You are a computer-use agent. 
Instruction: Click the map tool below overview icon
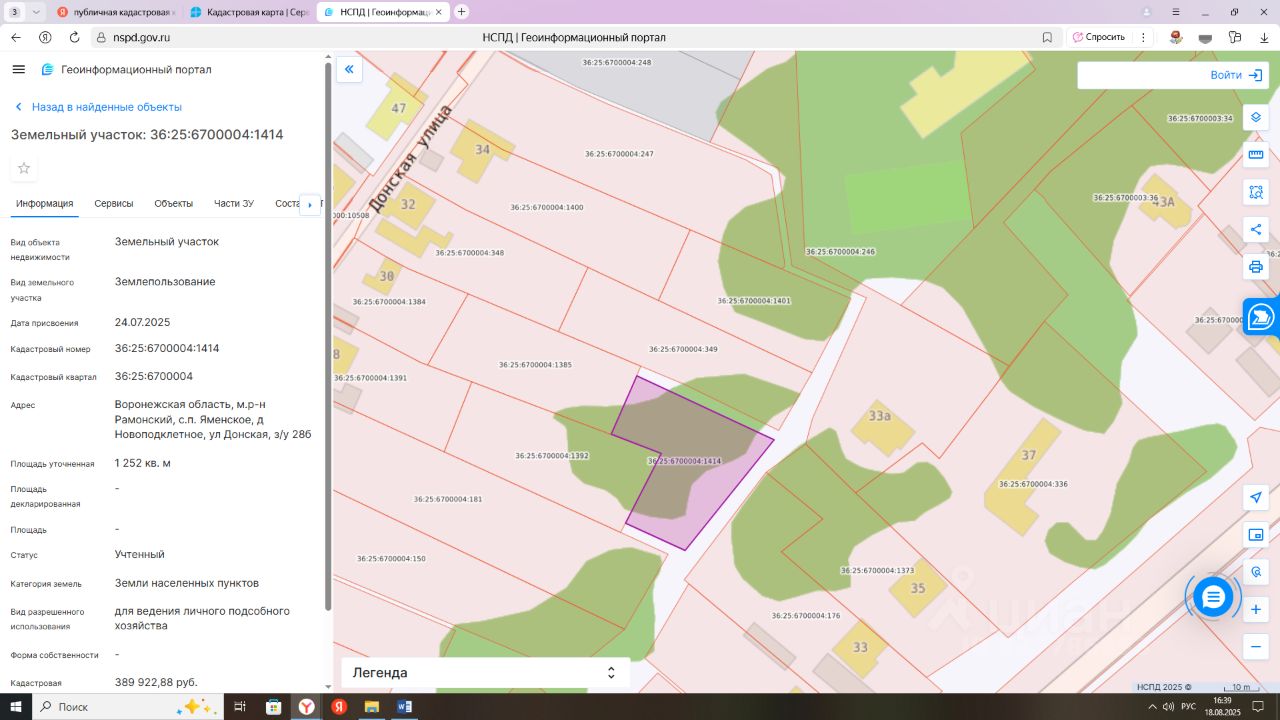pyautogui.click(x=1256, y=572)
